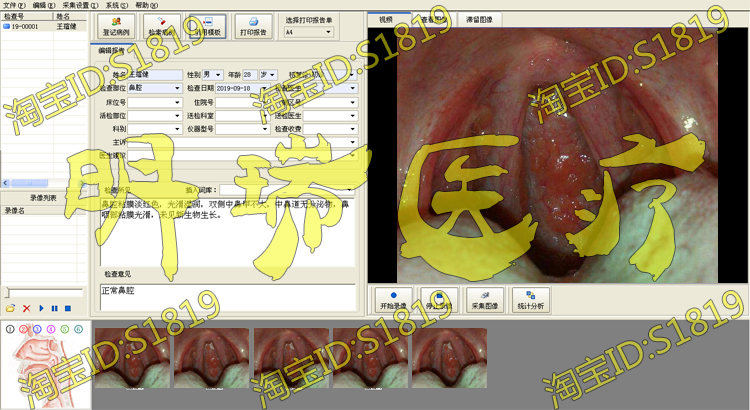Open the 采集设置 menu

tap(80, 5)
